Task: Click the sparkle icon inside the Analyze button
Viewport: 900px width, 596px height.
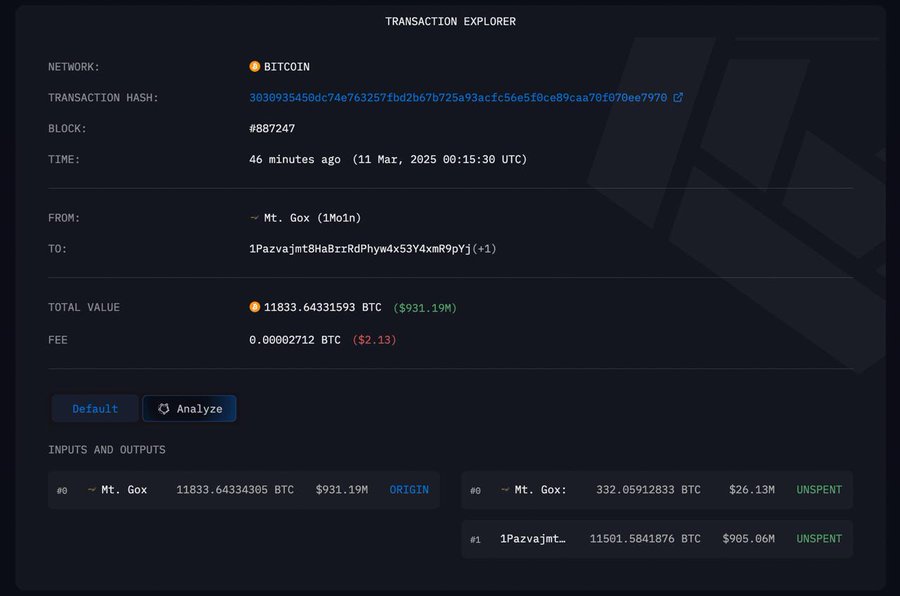Action: click(162, 408)
